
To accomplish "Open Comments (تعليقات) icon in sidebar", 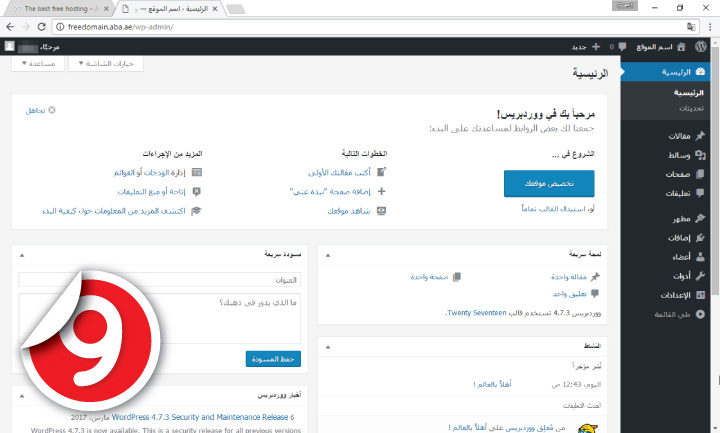I will pos(700,193).
